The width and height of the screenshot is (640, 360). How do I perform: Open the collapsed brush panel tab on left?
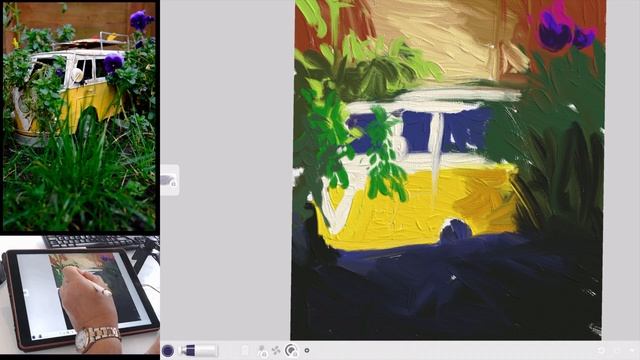pos(169,180)
